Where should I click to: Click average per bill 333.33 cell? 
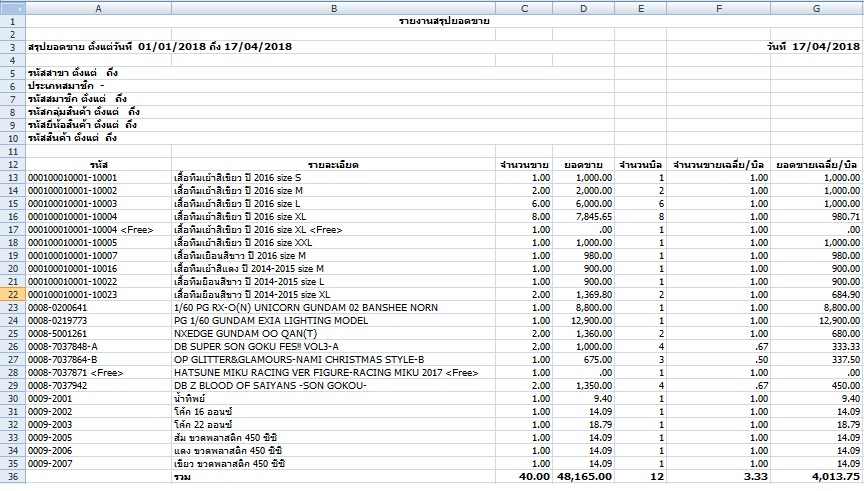(x=817, y=347)
